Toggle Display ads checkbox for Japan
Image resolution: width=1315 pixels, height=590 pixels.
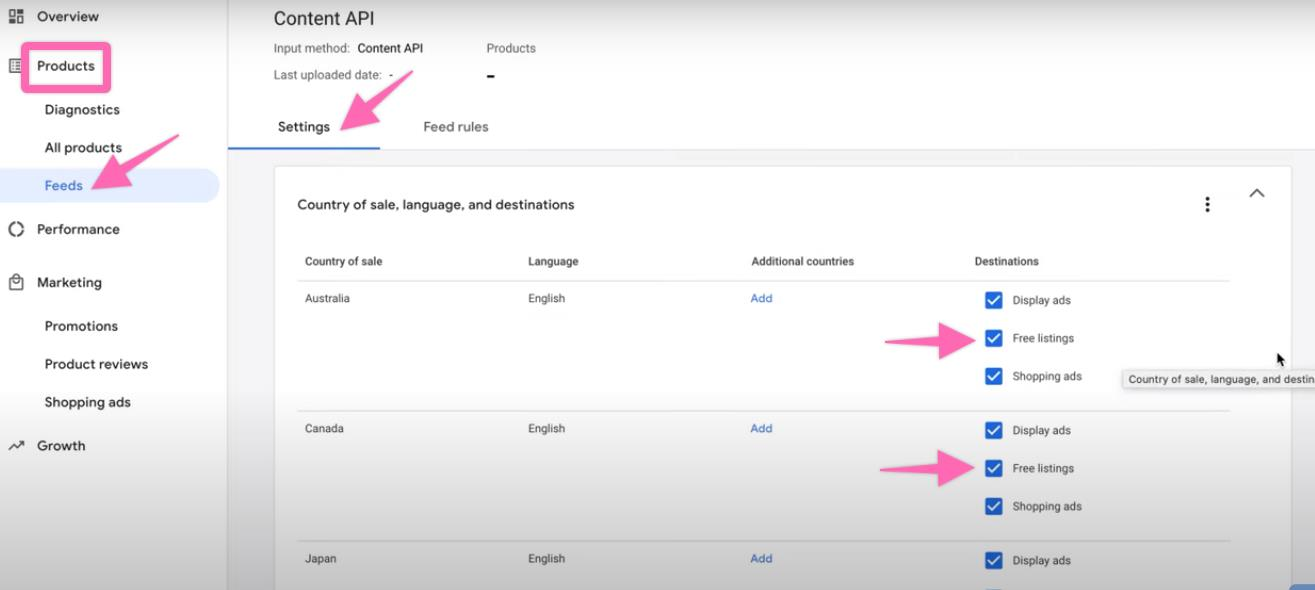click(x=993, y=560)
